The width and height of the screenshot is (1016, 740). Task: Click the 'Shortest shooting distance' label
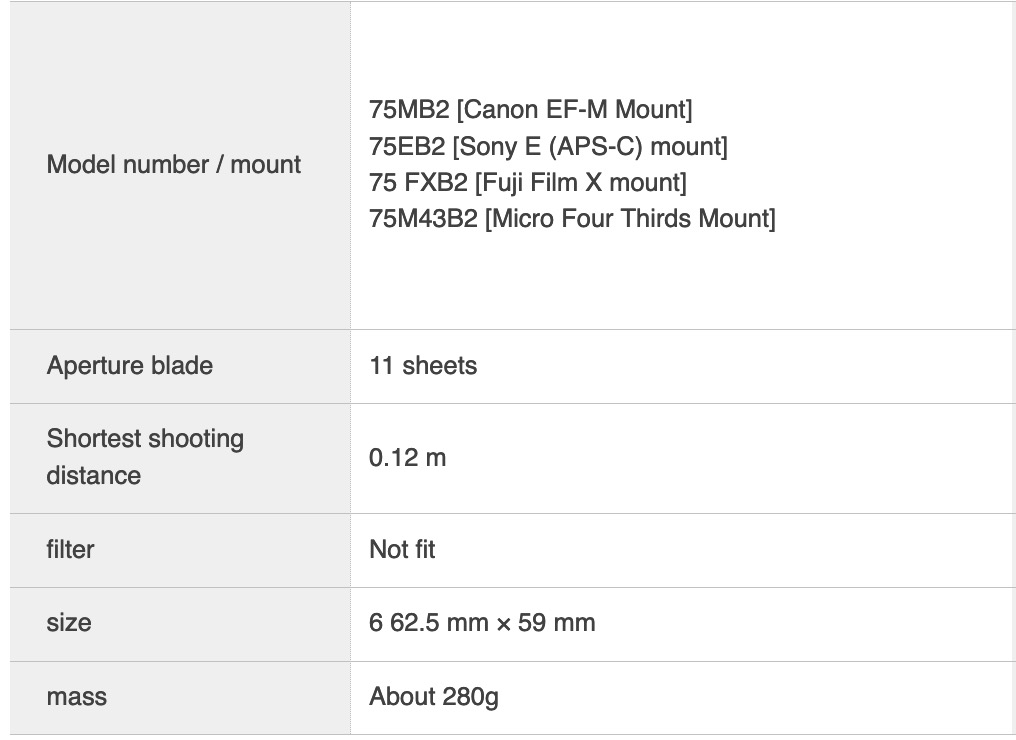pyautogui.click(x=145, y=457)
